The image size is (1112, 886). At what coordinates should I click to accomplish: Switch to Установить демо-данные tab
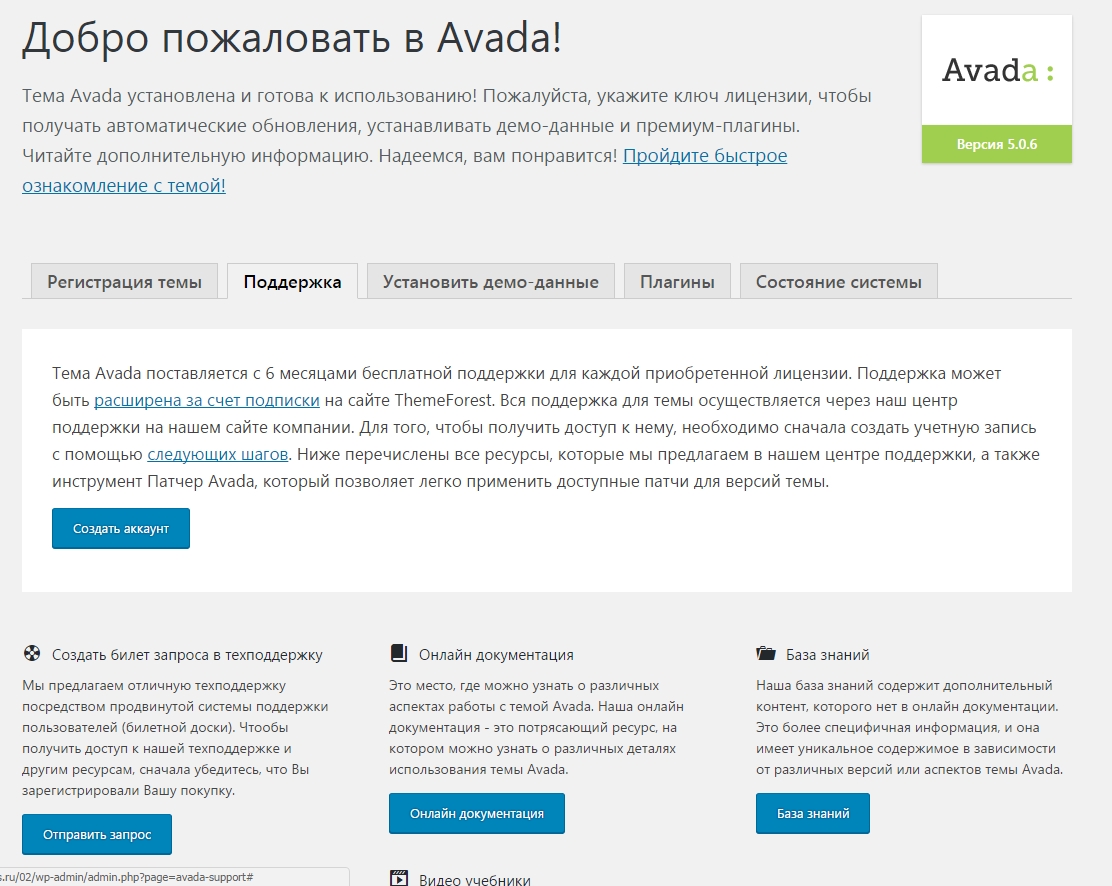coord(491,282)
